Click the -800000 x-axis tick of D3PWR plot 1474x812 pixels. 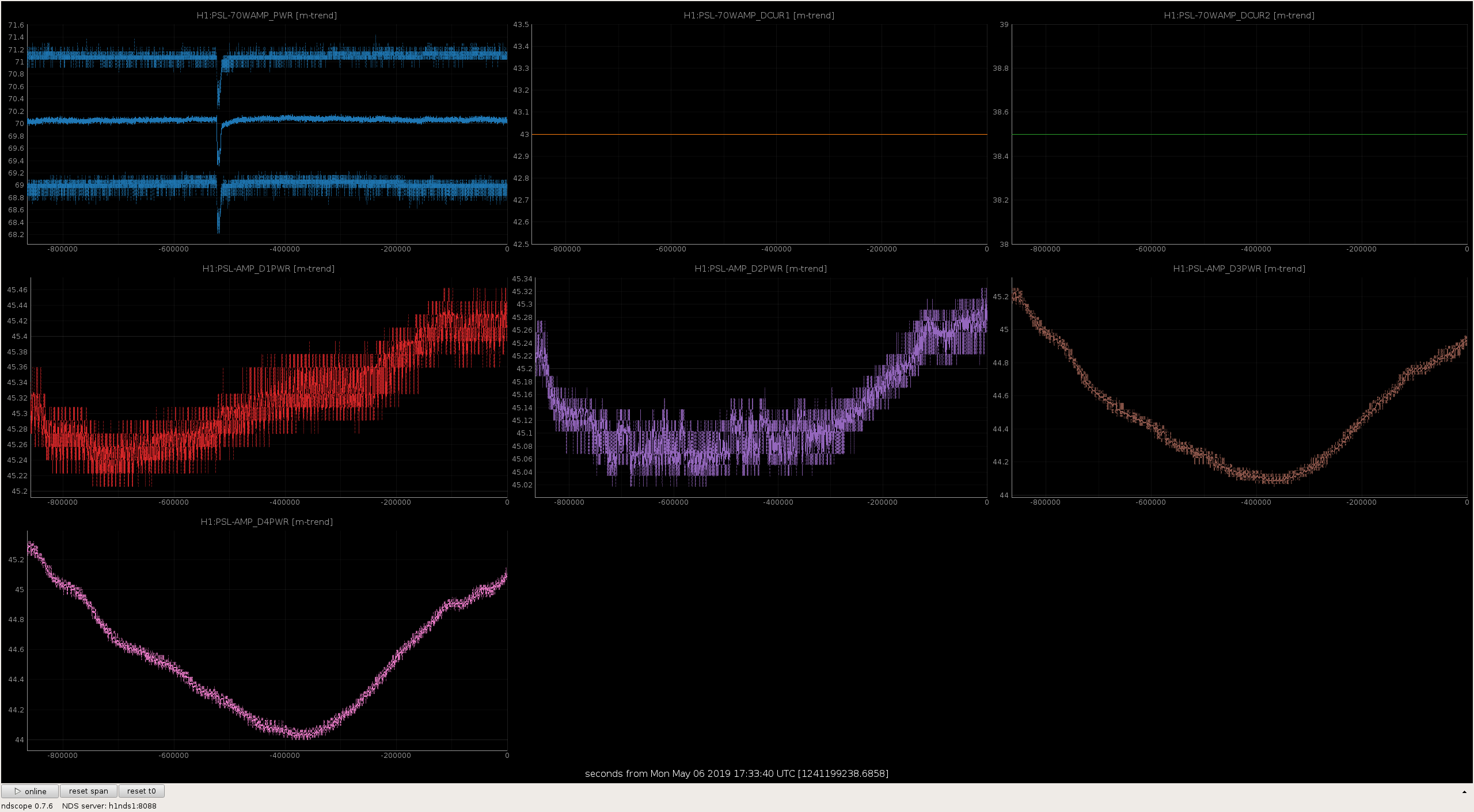pyautogui.click(x=1046, y=502)
